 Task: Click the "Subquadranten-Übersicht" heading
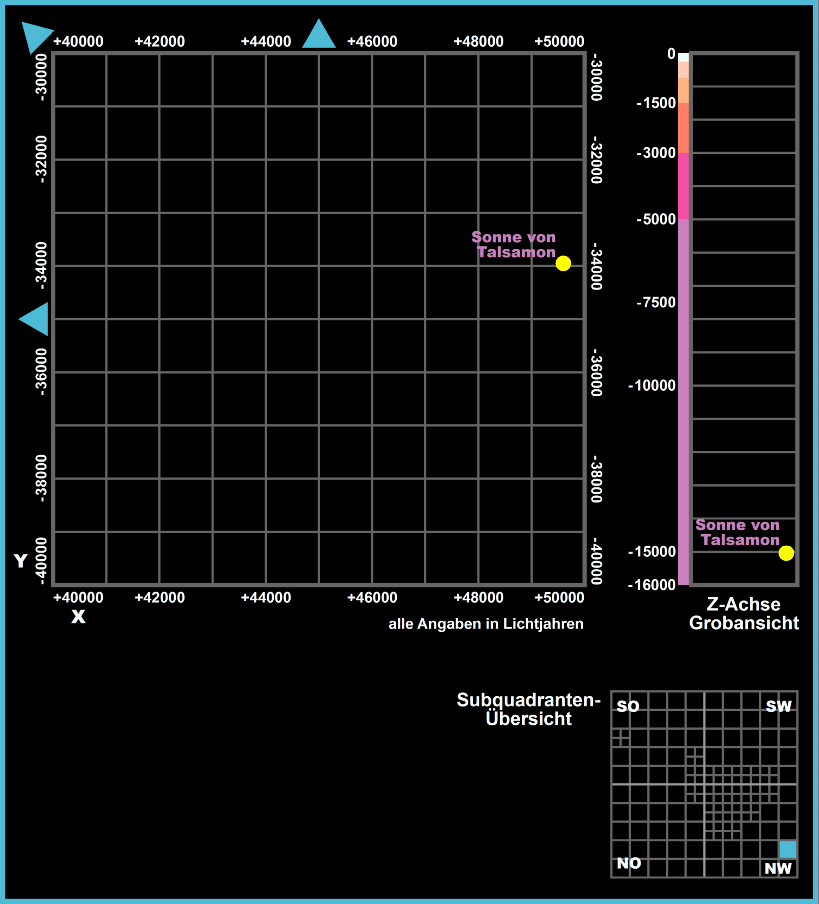point(528,709)
